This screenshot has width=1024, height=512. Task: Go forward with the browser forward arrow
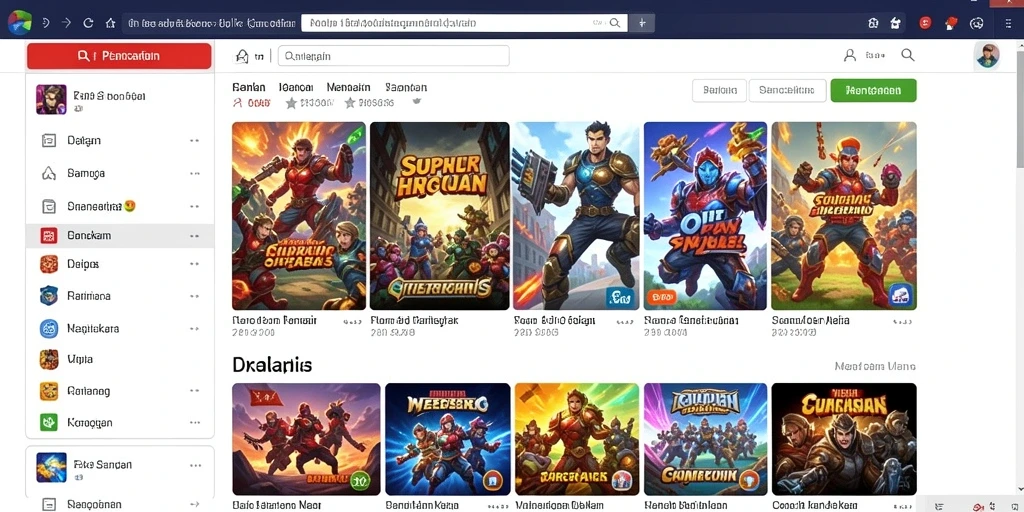[x=66, y=23]
